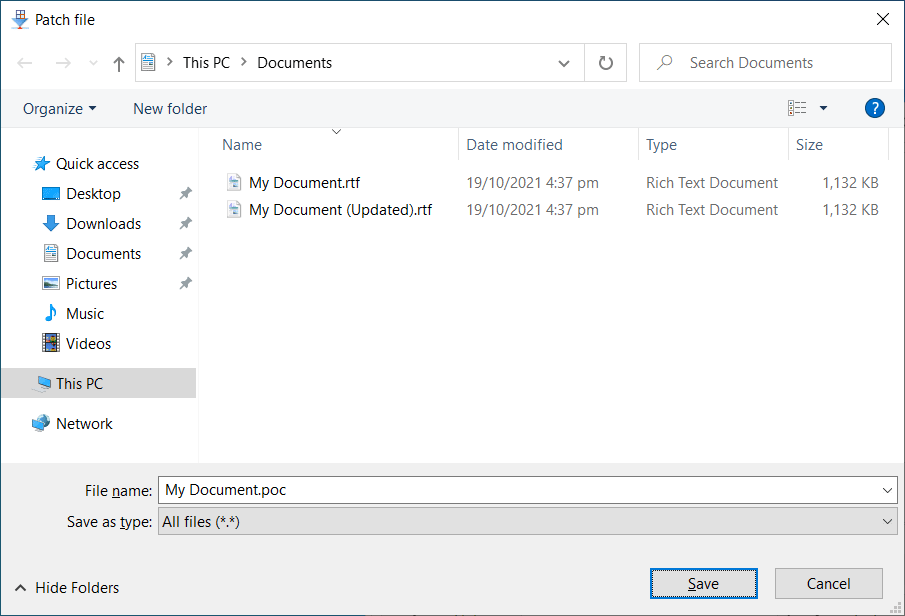Click the Quick access star icon
Screen dimensions: 905x616
(41, 164)
